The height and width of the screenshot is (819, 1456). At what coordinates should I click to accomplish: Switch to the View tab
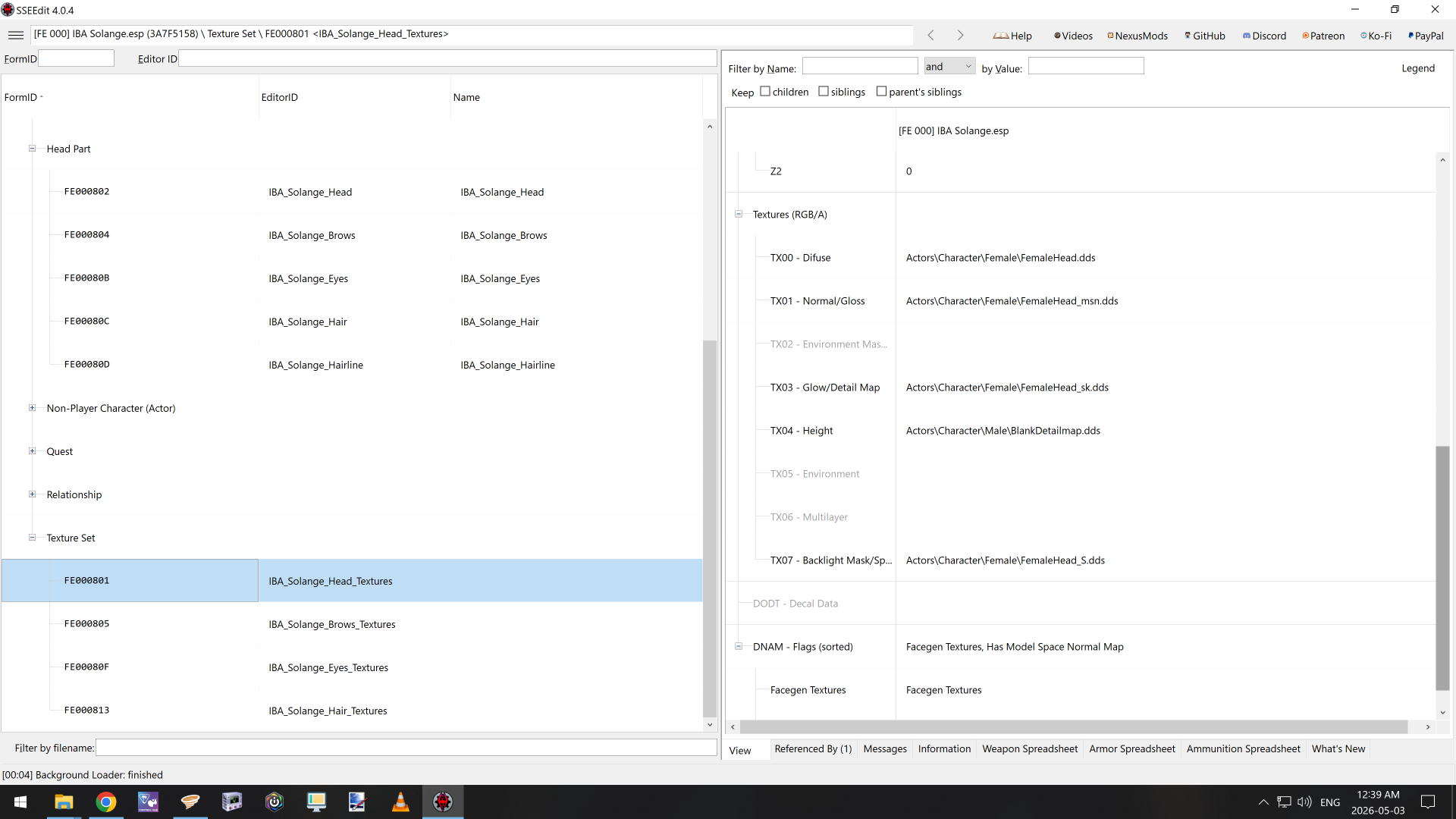click(x=740, y=750)
